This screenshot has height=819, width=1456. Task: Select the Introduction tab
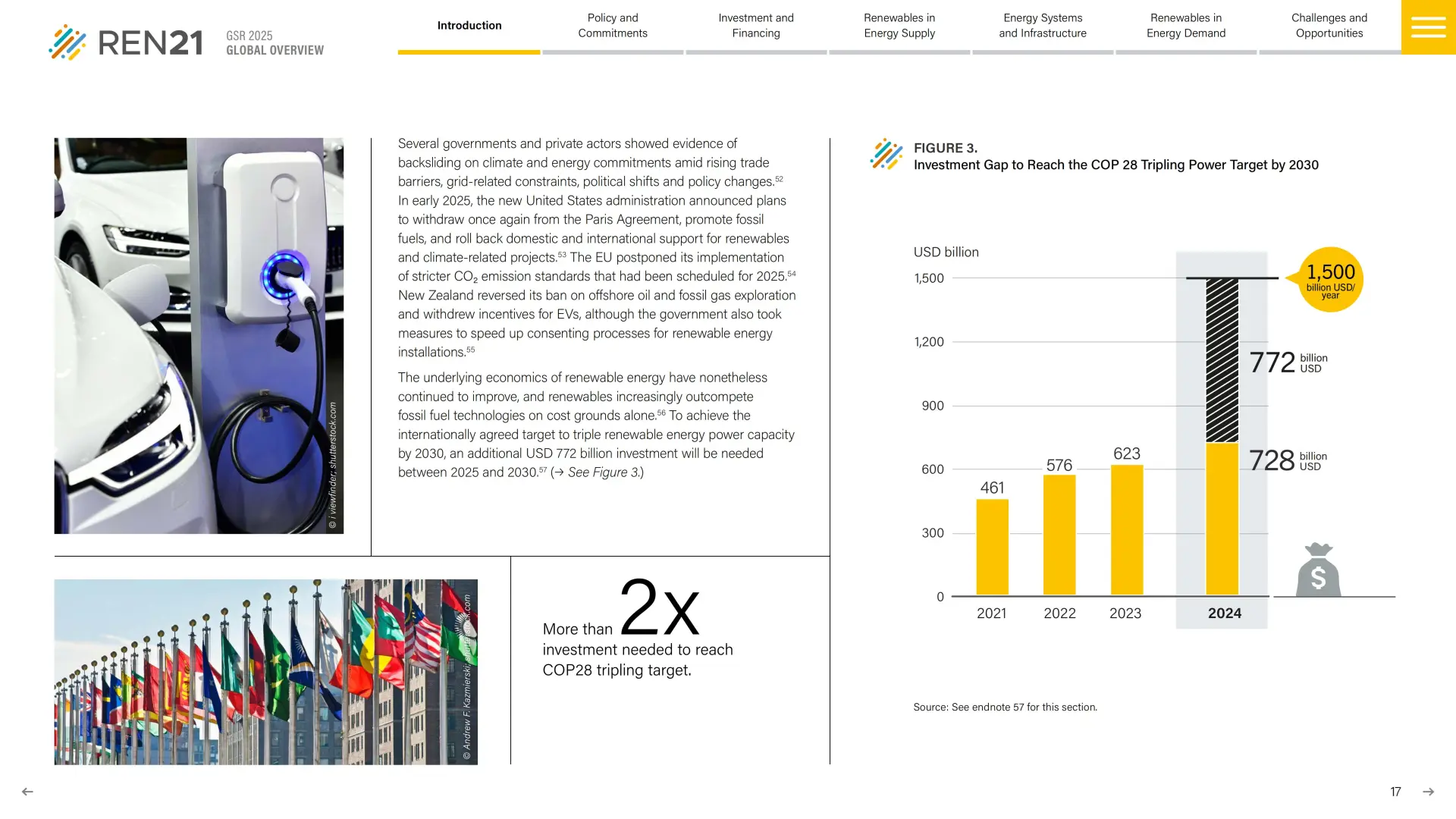[x=469, y=26]
